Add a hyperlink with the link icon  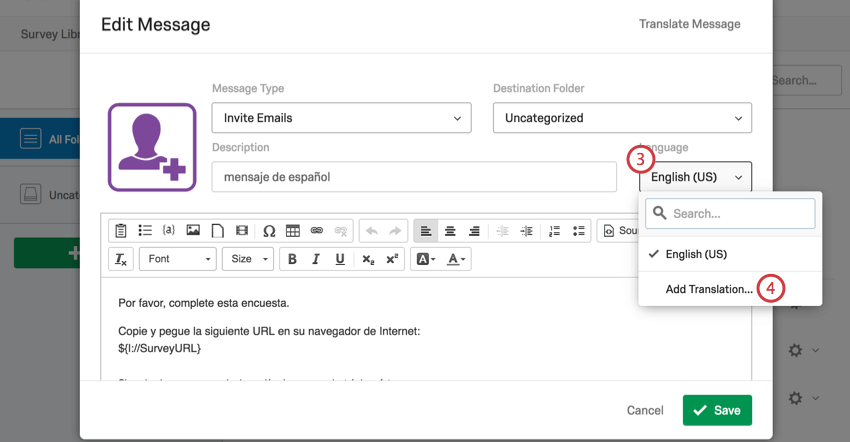pyautogui.click(x=317, y=231)
